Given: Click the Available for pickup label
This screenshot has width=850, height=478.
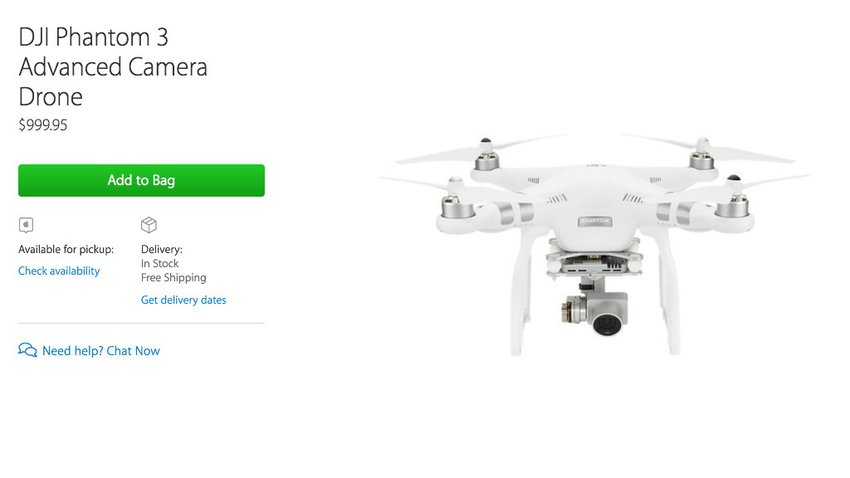Looking at the screenshot, I should (66, 249).
